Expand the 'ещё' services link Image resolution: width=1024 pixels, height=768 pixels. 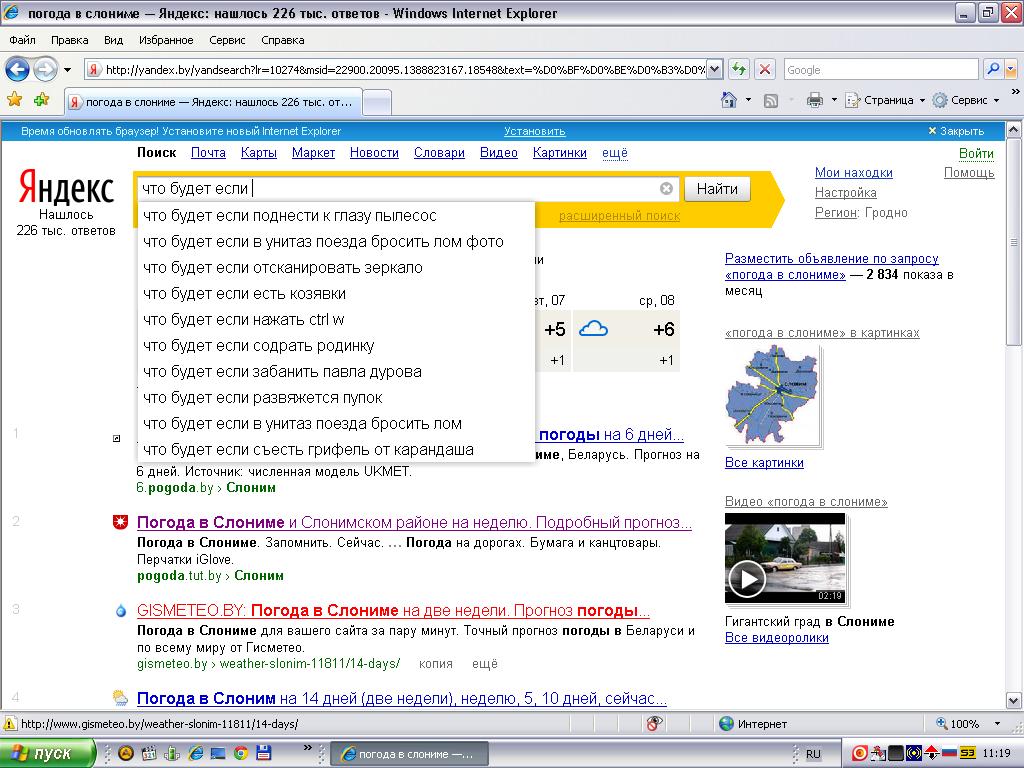[x=615, y=153]
